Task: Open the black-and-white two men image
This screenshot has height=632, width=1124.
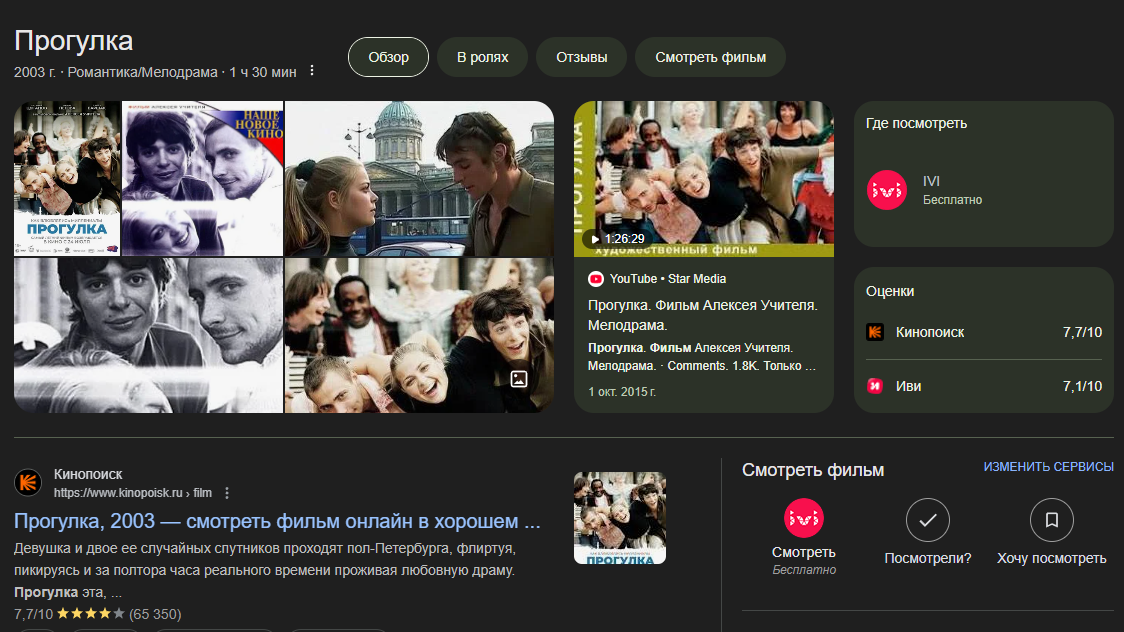Action: tap(148, 335)
